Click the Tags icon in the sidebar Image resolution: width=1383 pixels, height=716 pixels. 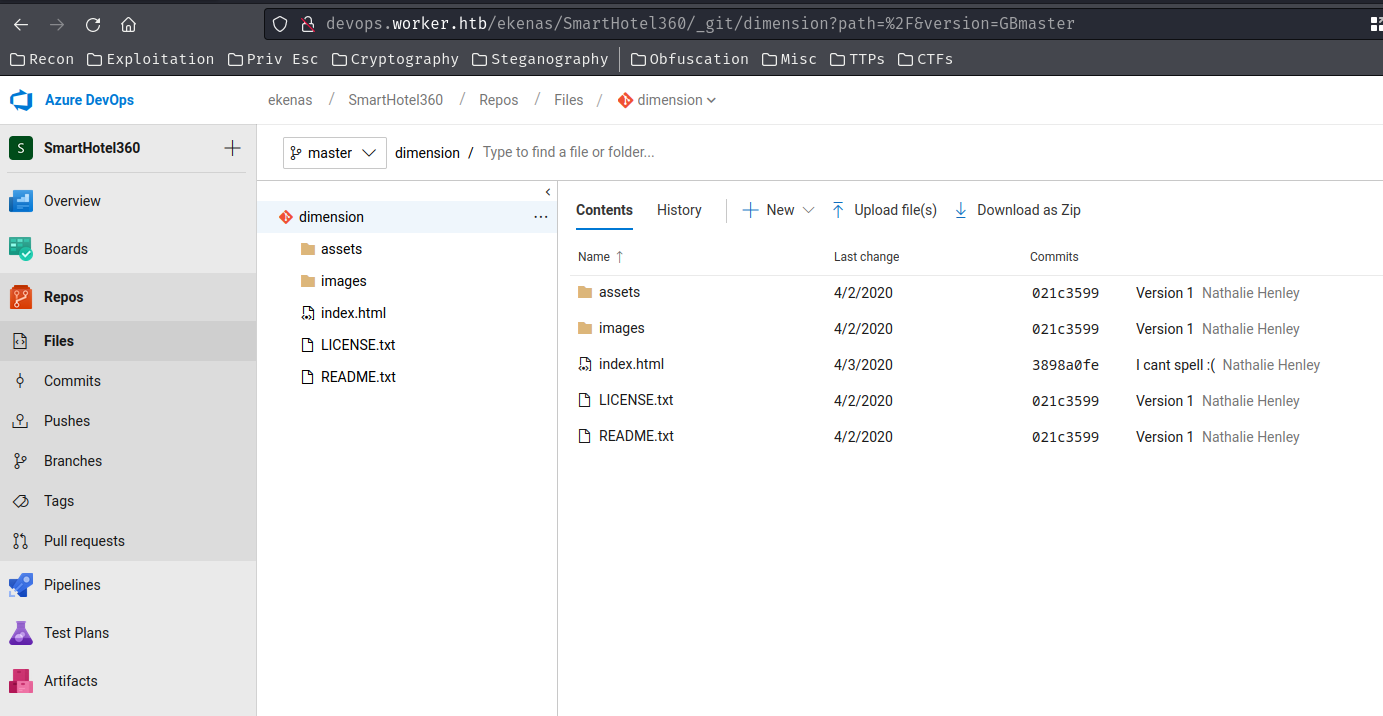[x=20, y=501]
